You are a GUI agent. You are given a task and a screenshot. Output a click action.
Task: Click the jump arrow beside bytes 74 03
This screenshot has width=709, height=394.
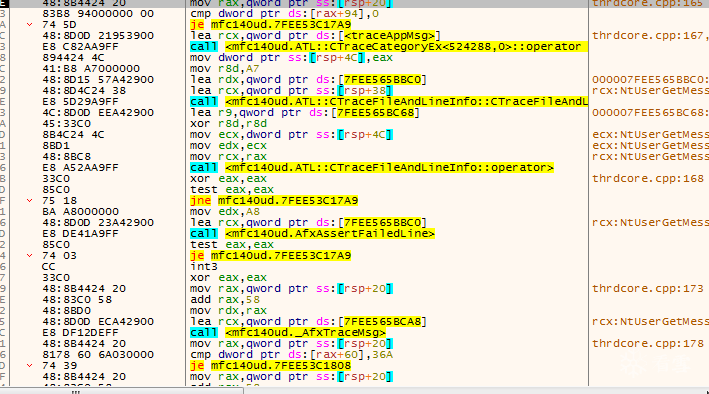click(x=29, y=256)
